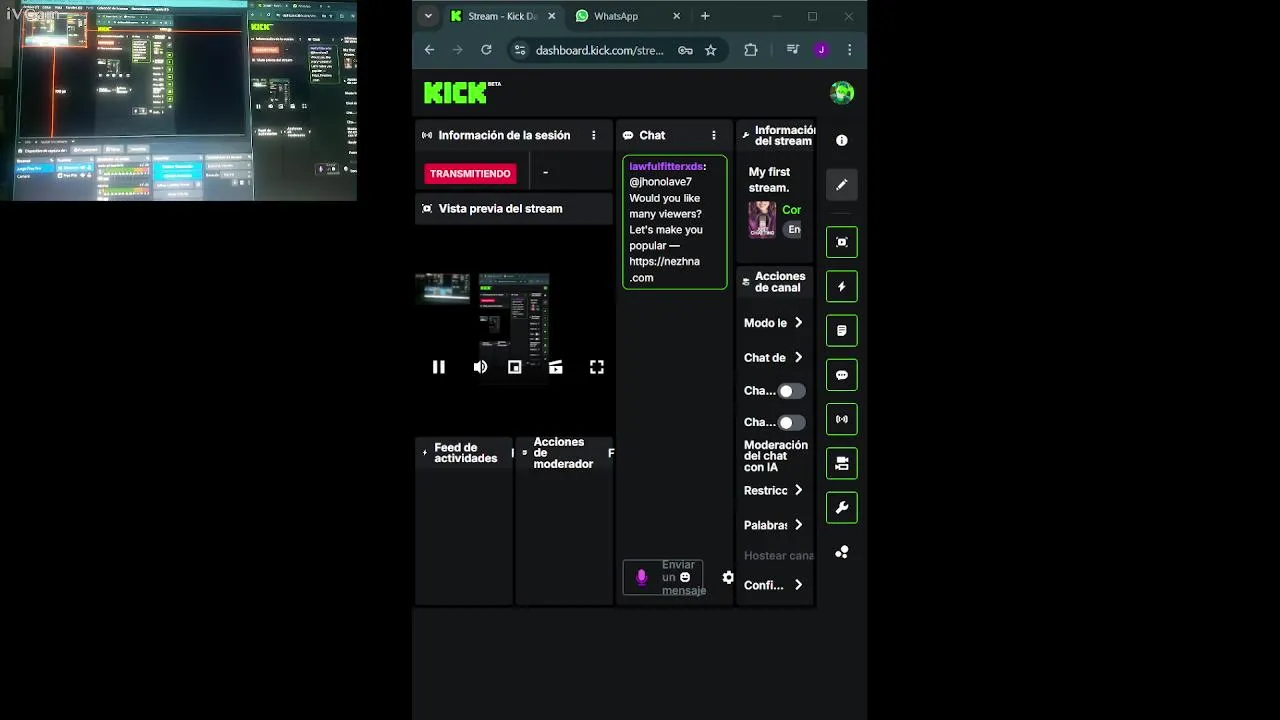Click the 'My first stream.' title text

(x=769, y=180)
